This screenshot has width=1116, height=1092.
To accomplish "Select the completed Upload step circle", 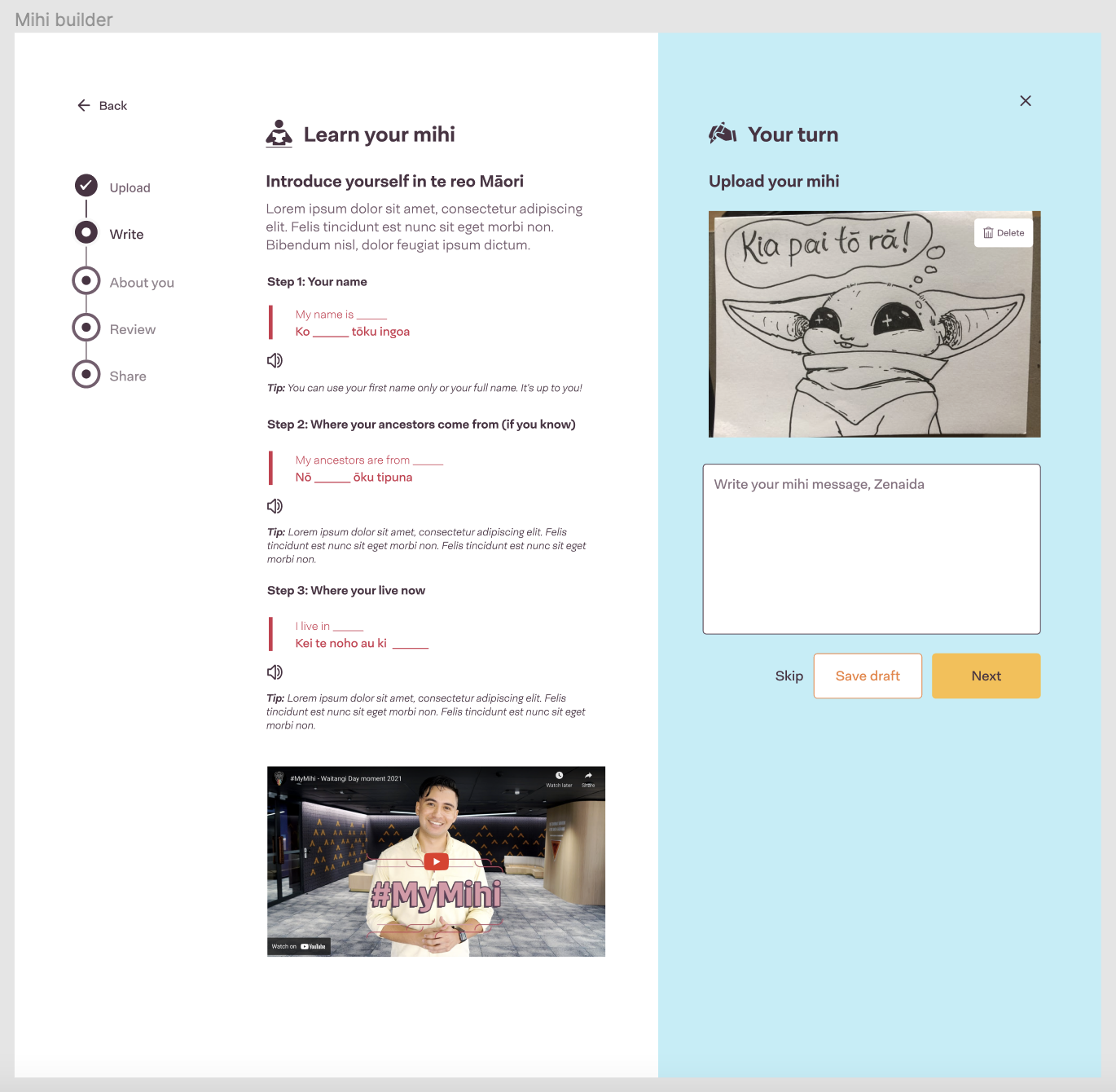I will click(x=86, y=186).
